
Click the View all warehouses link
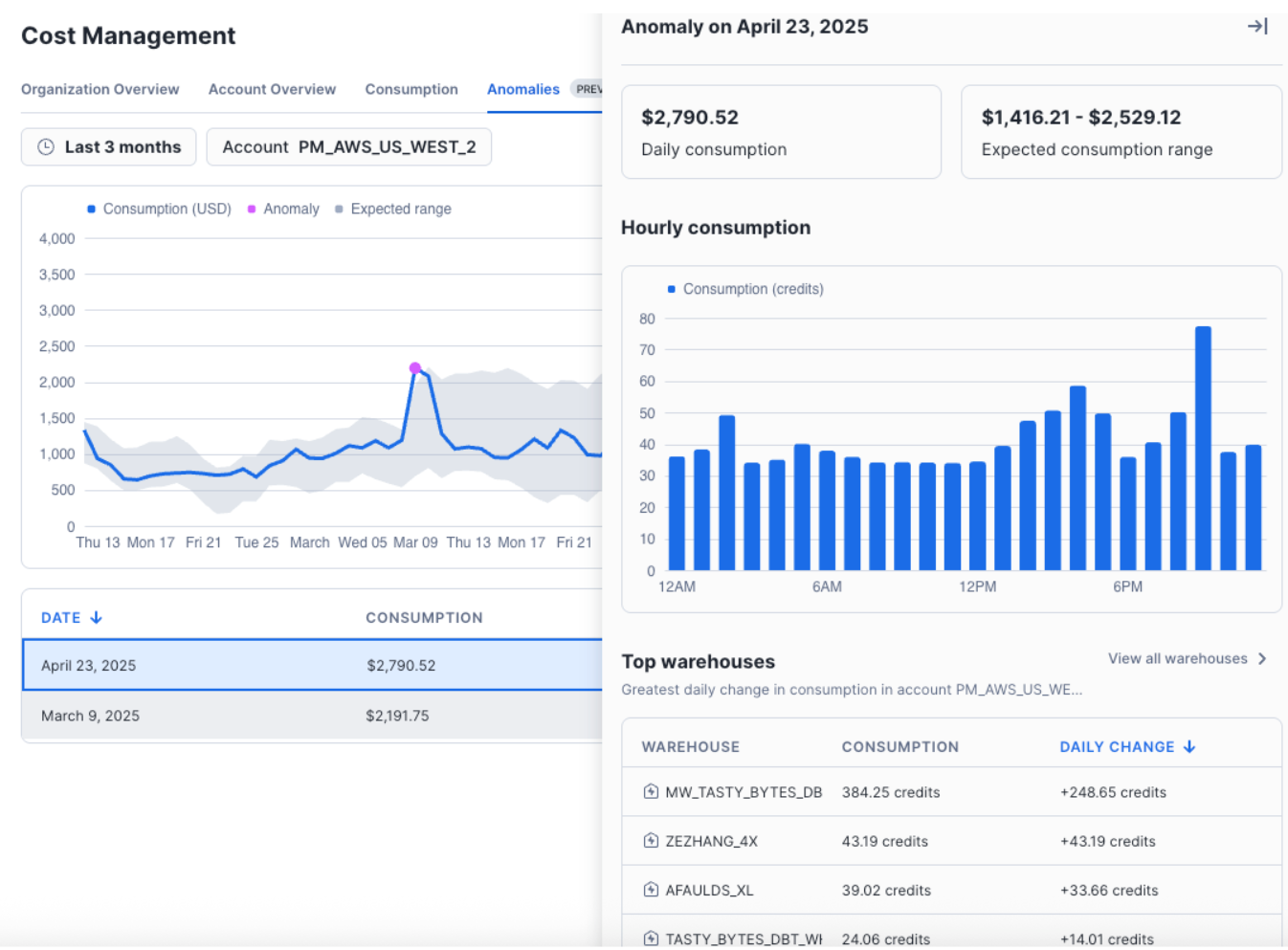point(1176,658)
